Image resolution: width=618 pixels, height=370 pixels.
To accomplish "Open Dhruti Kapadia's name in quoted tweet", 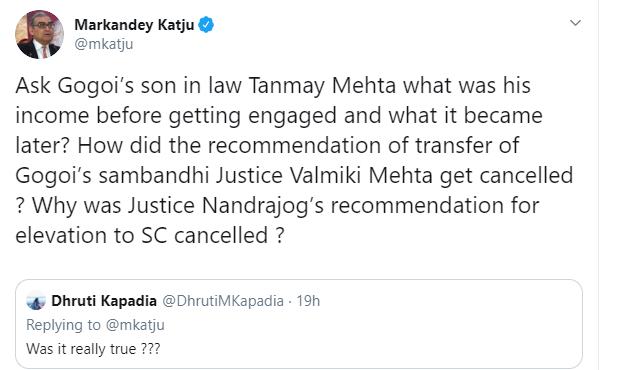I will pos(104,301).
